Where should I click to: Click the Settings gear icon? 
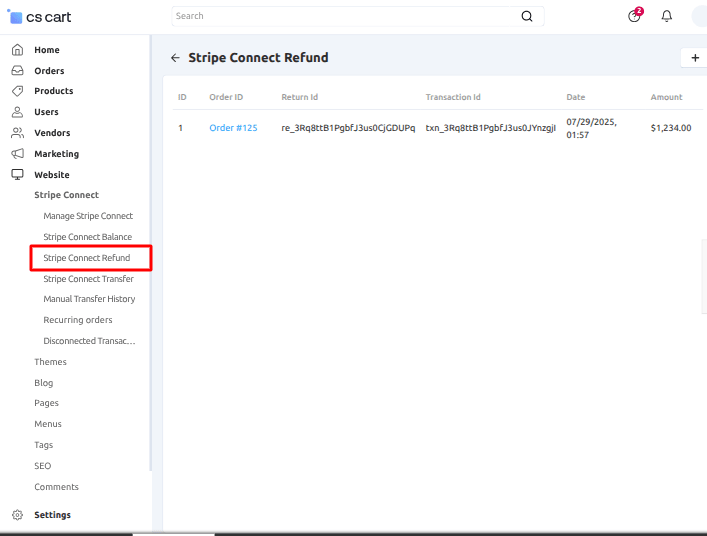(x=17, y=515)
